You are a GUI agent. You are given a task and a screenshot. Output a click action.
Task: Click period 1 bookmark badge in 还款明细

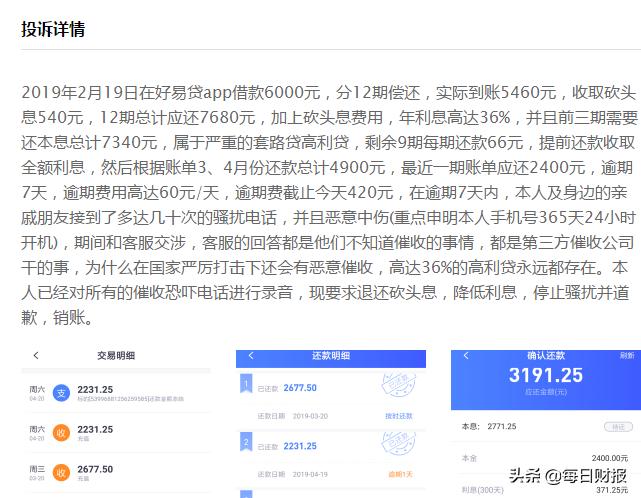point(246,384)
